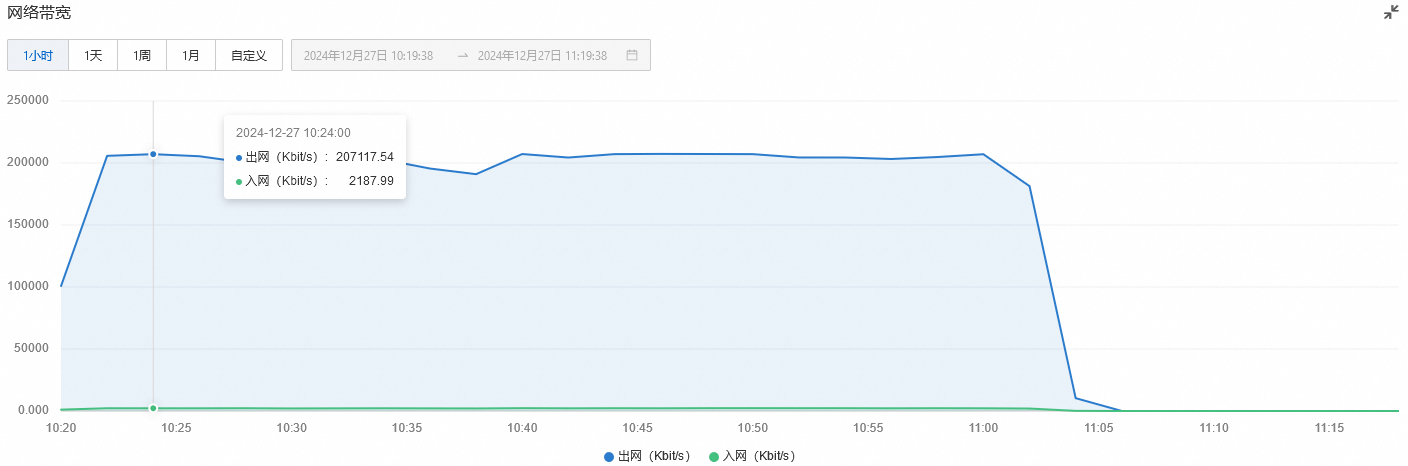Click the 10:45 x-axis label

(637, 428)
